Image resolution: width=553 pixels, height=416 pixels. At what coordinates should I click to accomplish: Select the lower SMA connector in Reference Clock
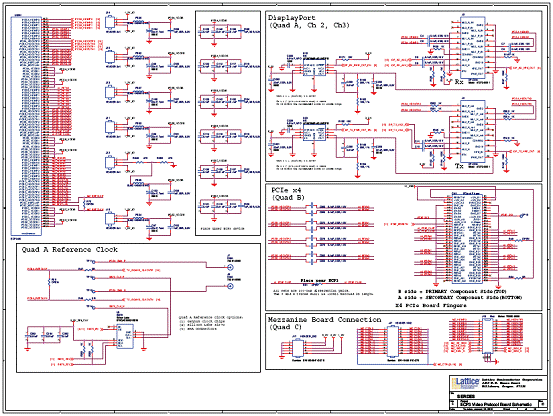click(x=230, y=286)
